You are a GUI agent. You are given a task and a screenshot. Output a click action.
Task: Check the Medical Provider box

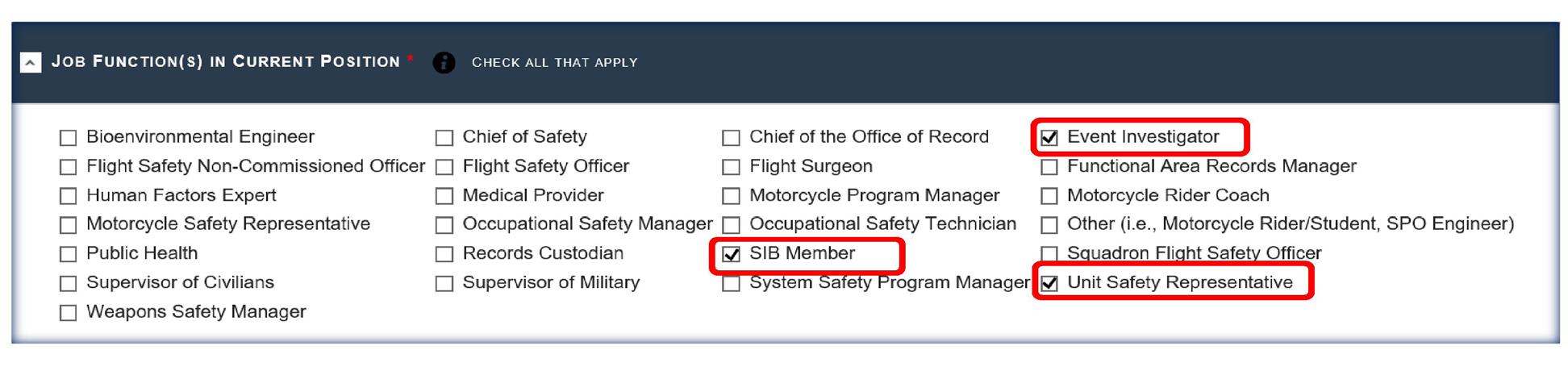(444, 196)
